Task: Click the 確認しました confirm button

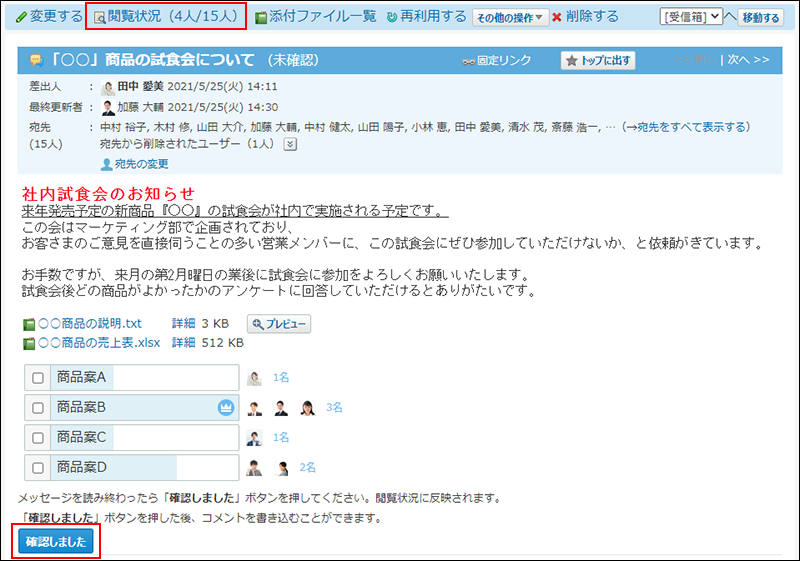Action: (56, 542)
